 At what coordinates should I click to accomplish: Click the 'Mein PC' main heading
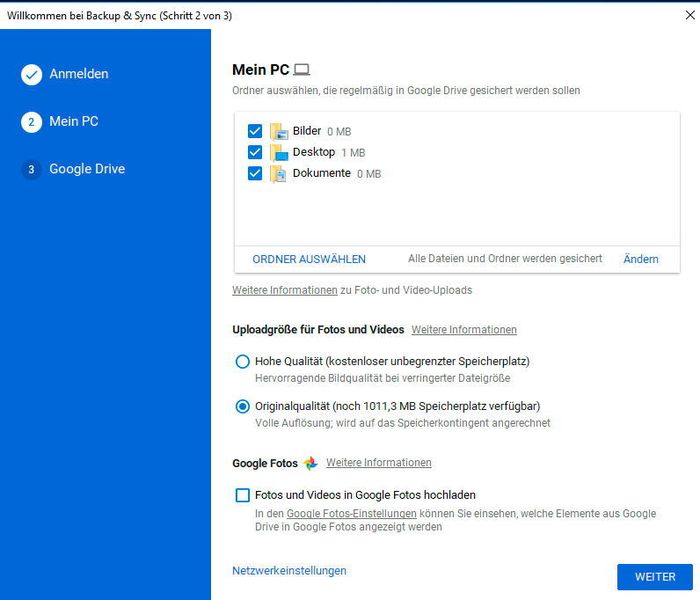(x=261, y=70)
